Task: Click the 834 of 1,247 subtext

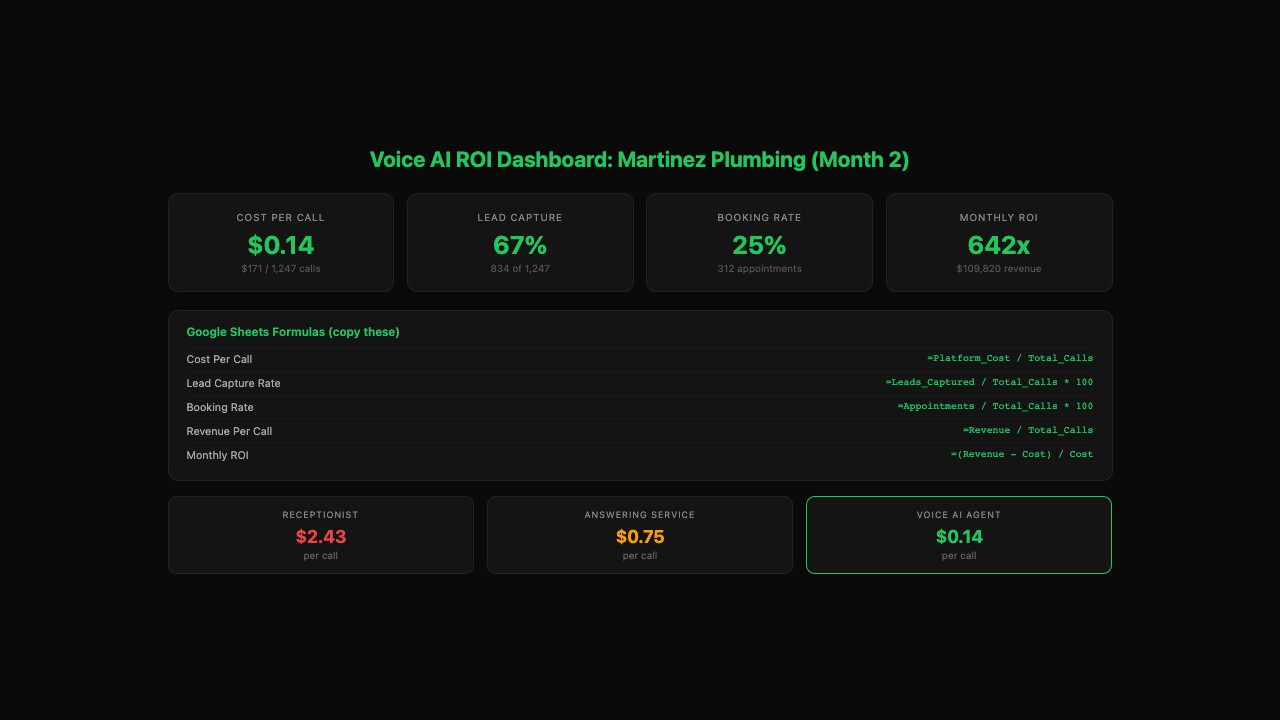Action: [520, 268]
